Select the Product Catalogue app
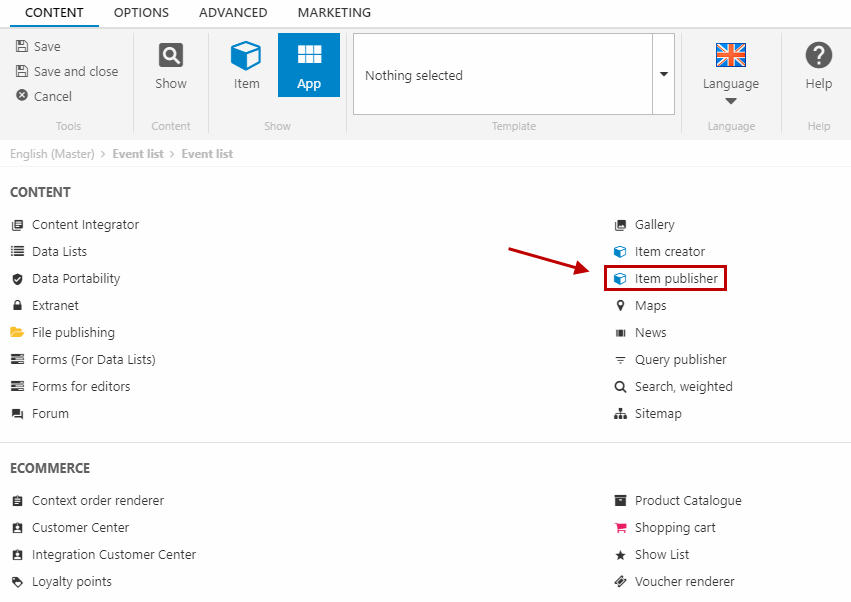851x602 pixels. click(677, 500)
